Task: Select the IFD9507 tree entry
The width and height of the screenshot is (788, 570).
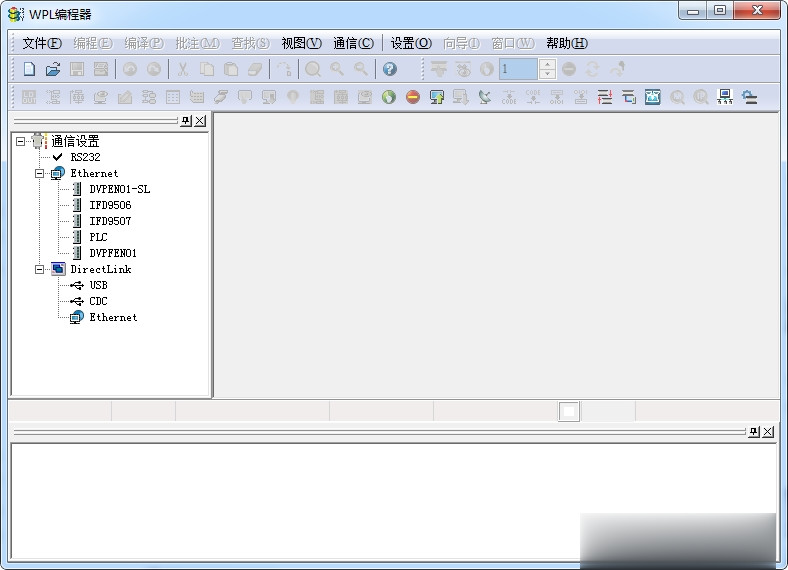Action: 110,221
